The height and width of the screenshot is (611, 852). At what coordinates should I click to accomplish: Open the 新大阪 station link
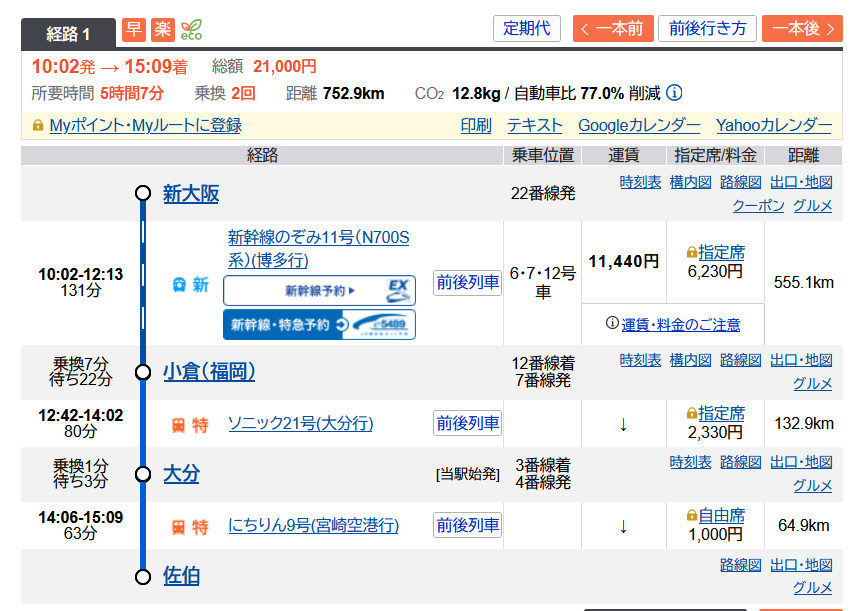click(191, 193)
